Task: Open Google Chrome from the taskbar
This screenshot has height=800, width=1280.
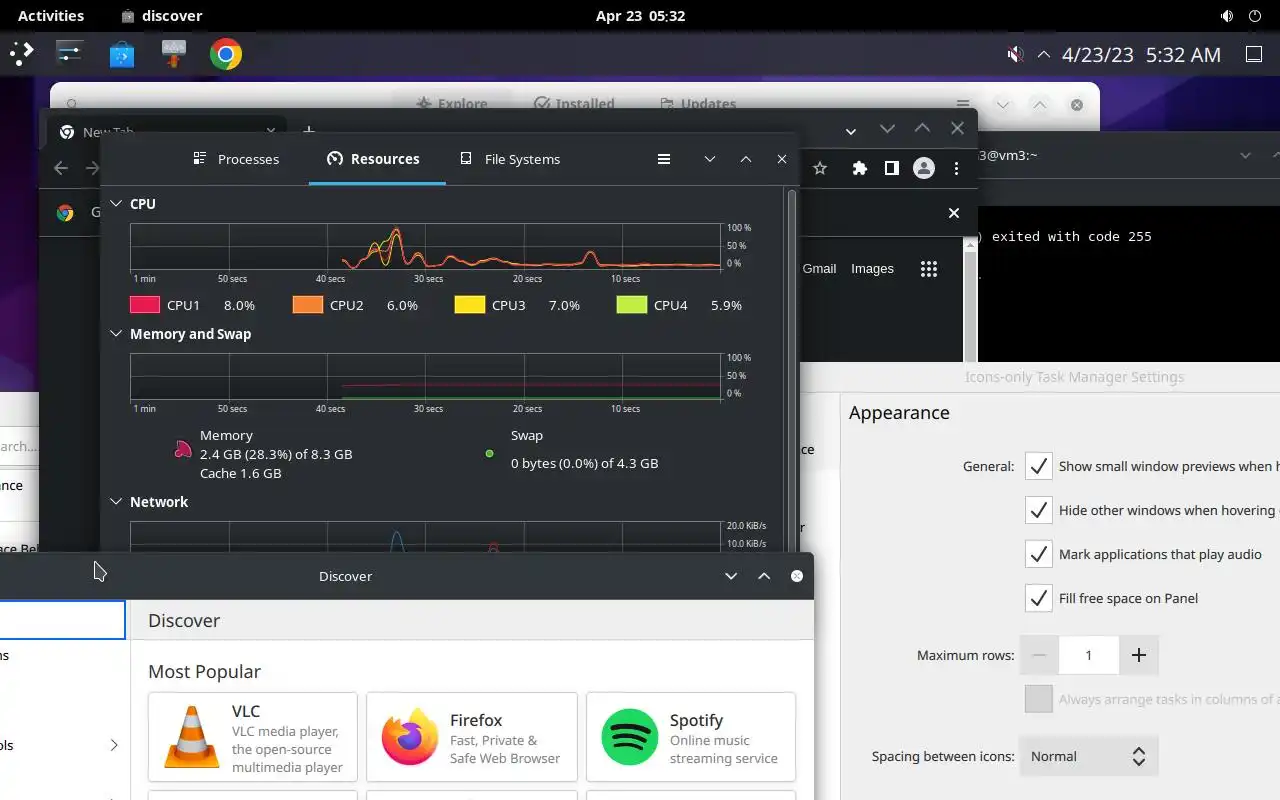Action: click(226, 54)
